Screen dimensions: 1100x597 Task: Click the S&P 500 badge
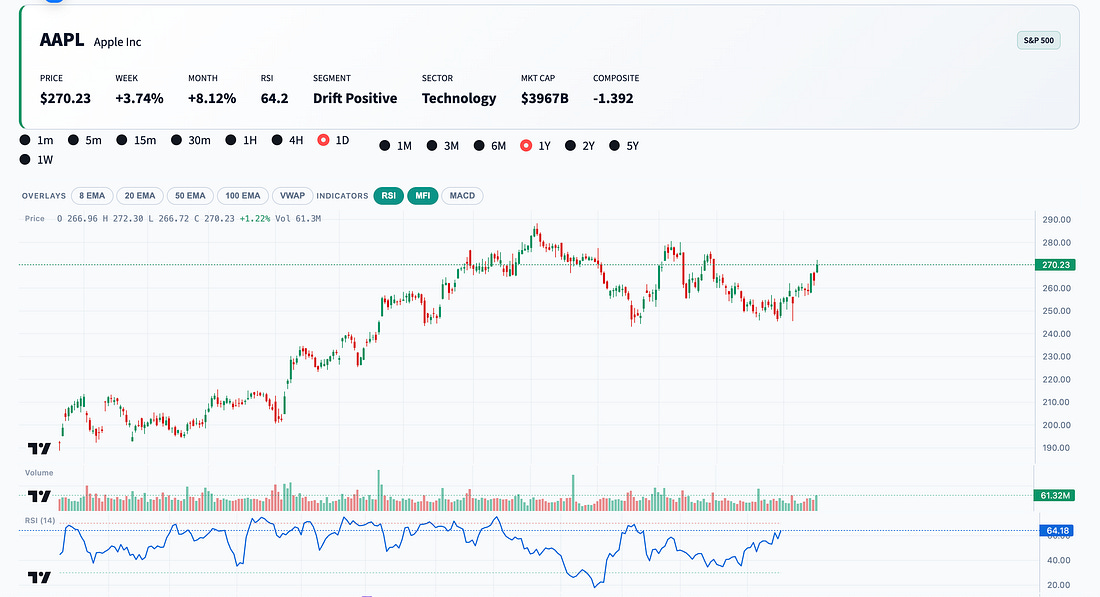click(x=1038, y=41)
